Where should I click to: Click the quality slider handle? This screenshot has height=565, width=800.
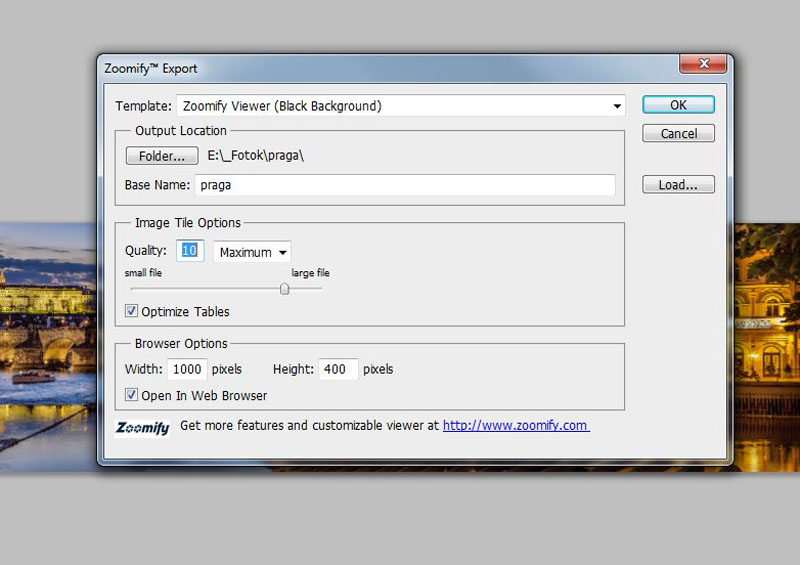pos(285,289)
